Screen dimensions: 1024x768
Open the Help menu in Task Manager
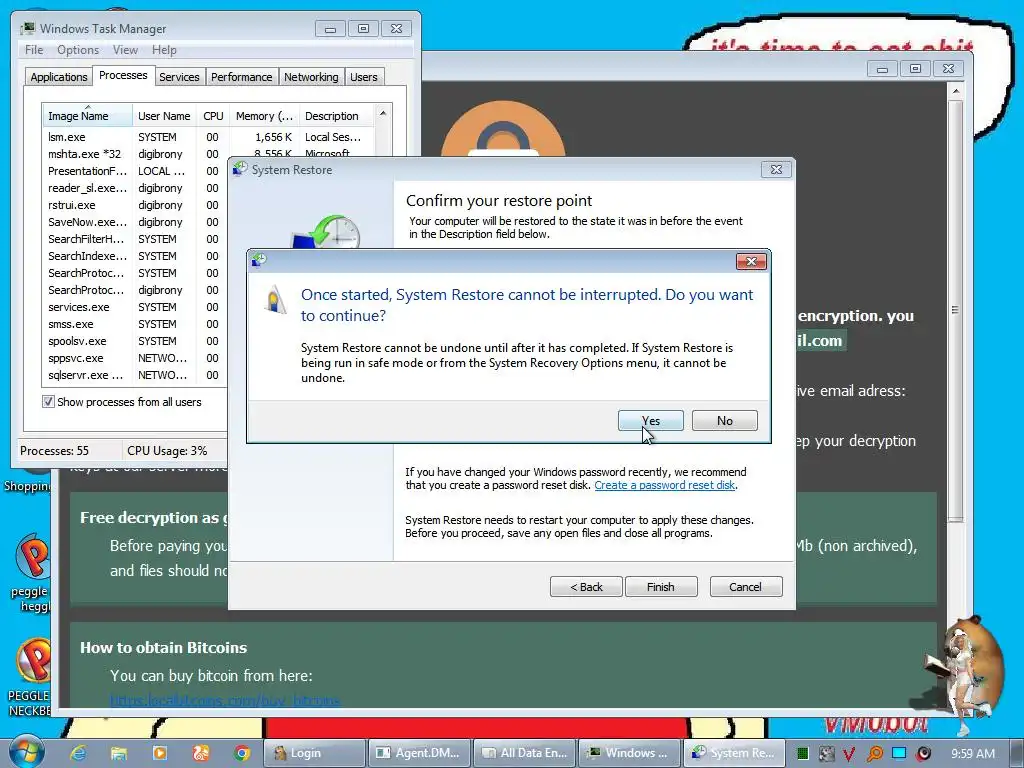164,50
